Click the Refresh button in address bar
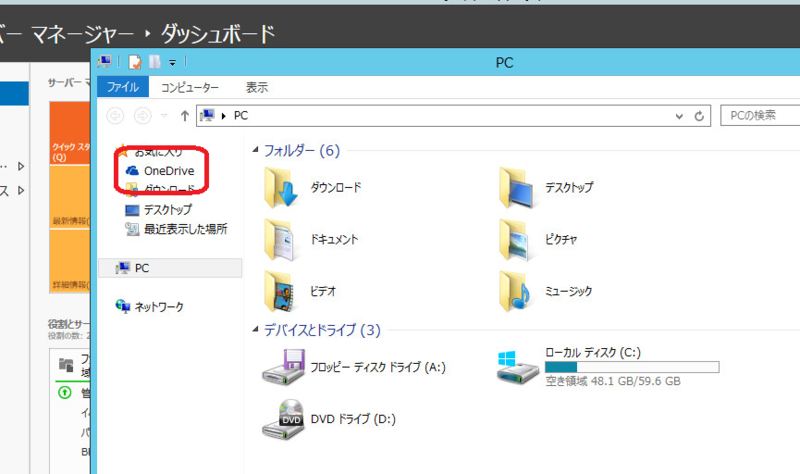This screenshot has width=800, height=474. click(x=699, y=116)
